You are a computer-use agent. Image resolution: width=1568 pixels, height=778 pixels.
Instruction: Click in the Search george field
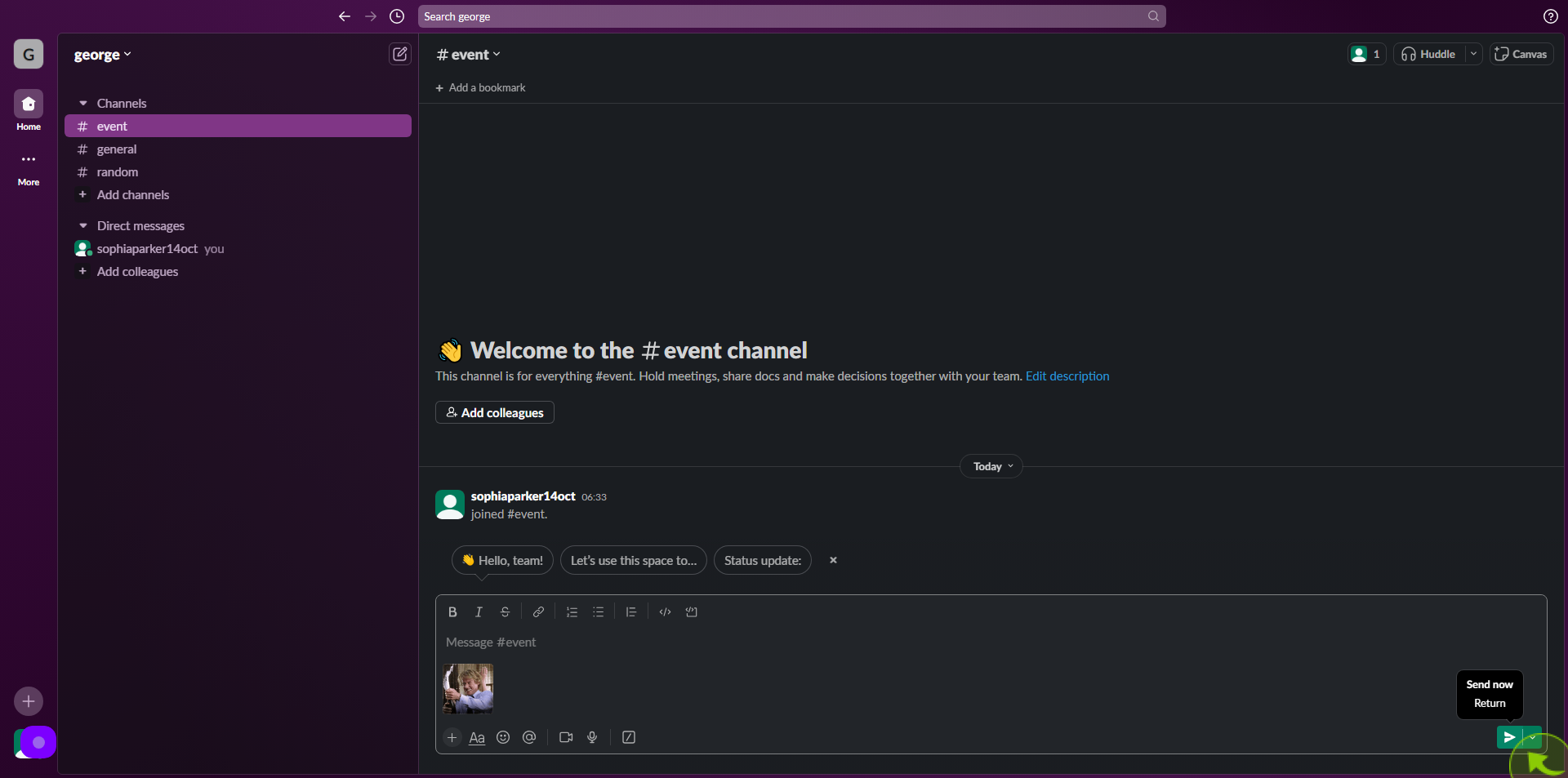click(791, 16)
